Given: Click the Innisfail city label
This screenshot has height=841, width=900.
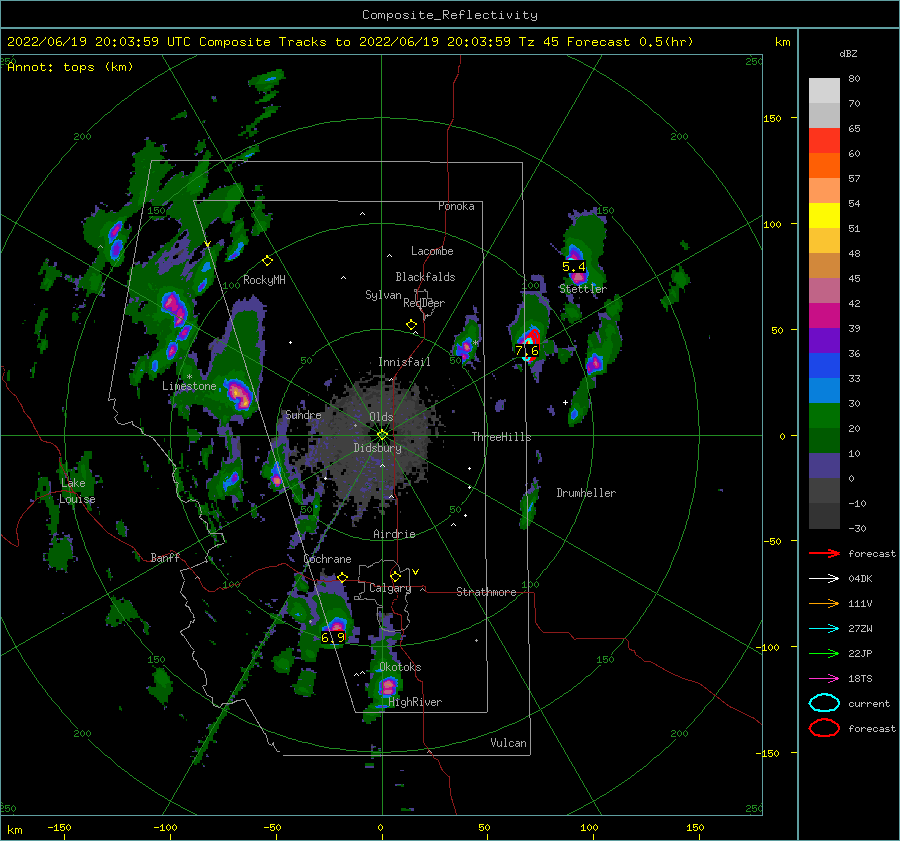Looking at the screenshot, I should 404,362.
